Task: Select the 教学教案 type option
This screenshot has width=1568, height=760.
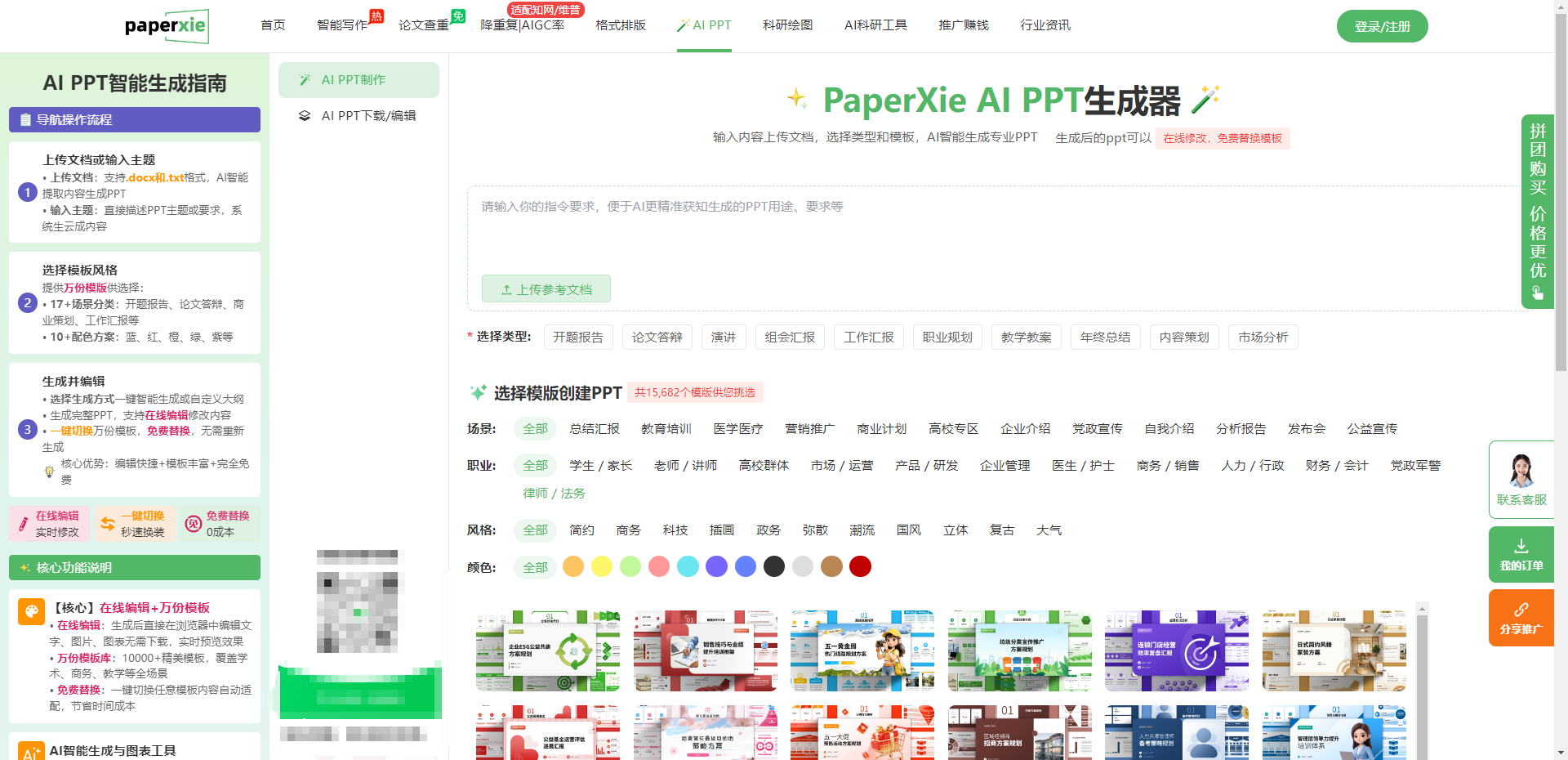Action: pos(1027,338)
